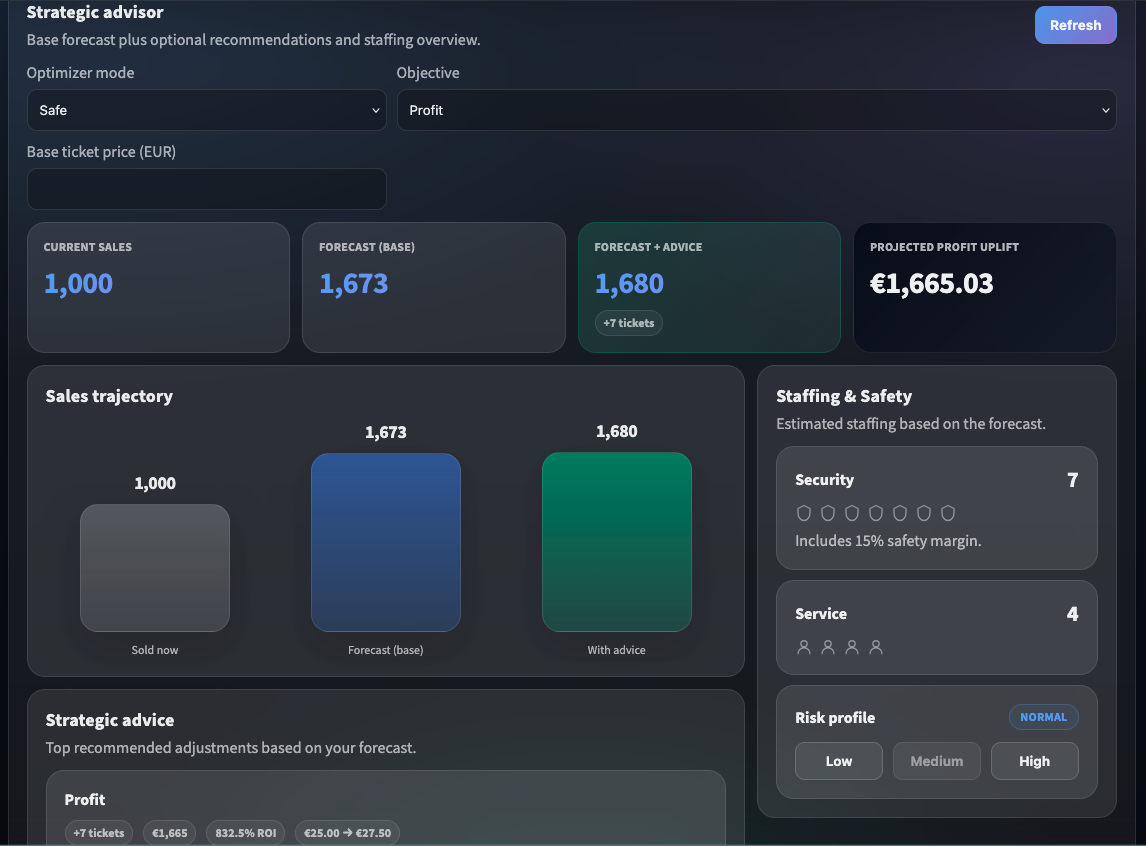Screen dimensions: 1146x846
Task: Click the 832.5% ROI tag
Action: coord(246,833)
